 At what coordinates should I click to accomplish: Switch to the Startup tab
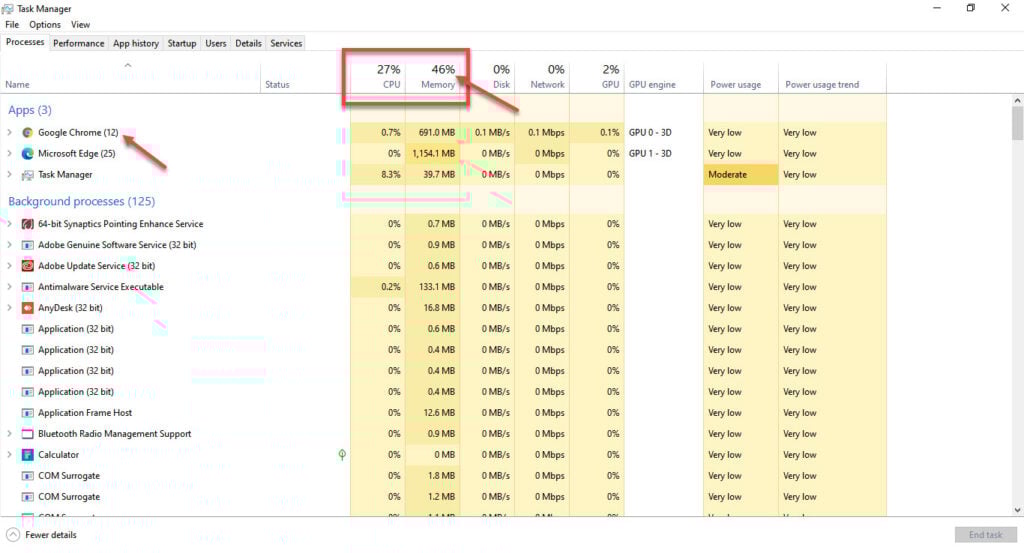coord(182,43)
